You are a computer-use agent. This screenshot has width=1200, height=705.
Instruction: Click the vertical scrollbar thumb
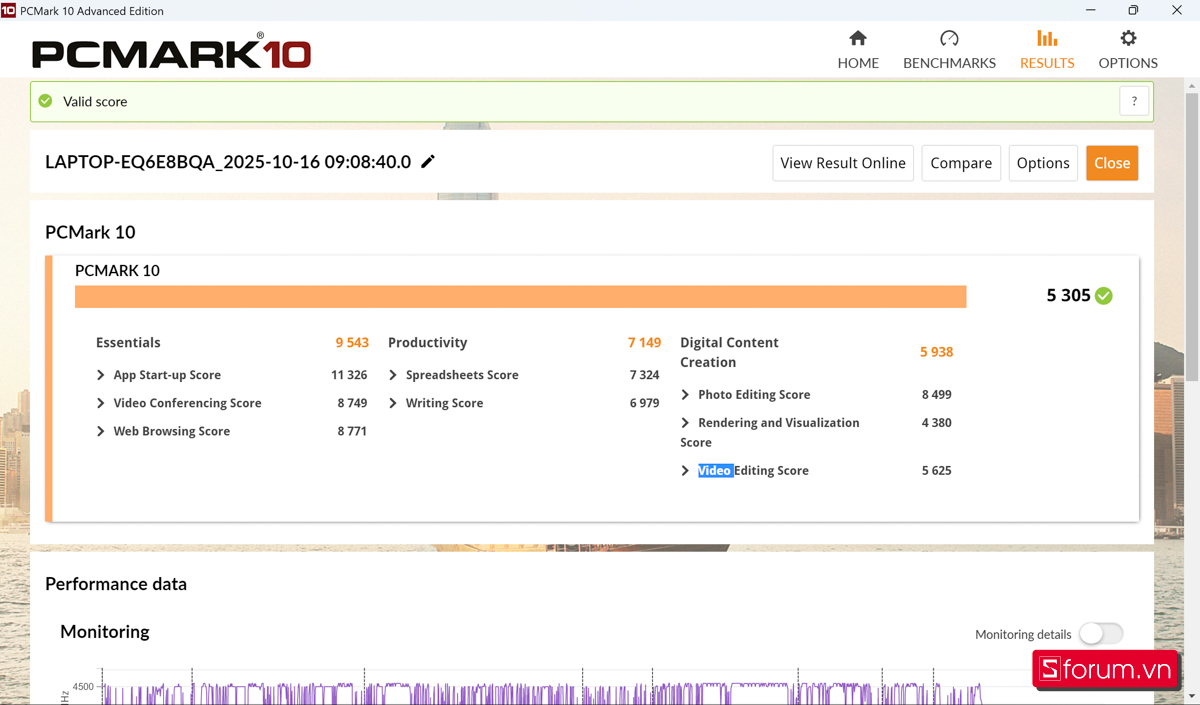coord(1191,238)
